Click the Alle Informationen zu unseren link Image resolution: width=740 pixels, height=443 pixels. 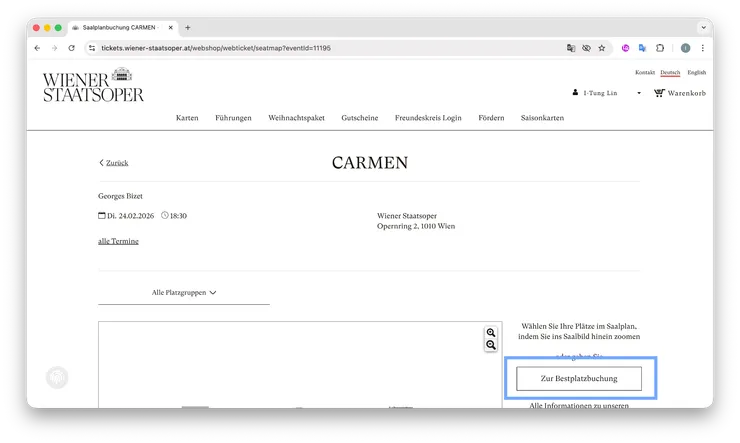pyautogui.click(x=579, y=405)
